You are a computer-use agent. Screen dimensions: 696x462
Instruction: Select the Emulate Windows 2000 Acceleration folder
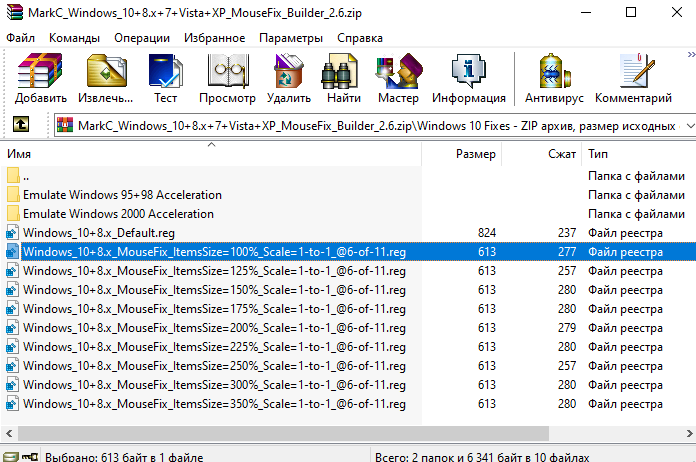[118, 214]
